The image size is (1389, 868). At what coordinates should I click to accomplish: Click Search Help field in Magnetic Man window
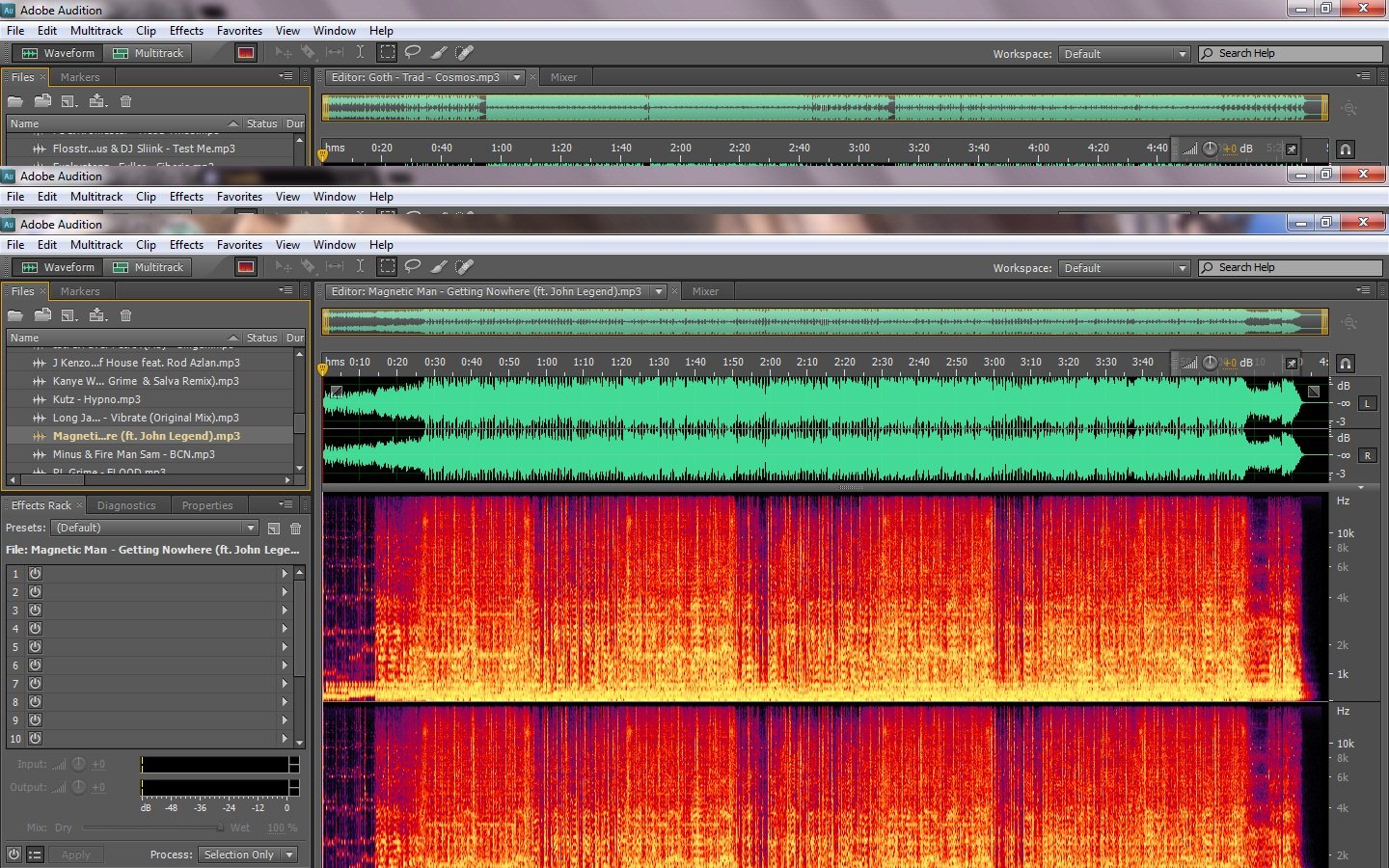click(1291, 267)
